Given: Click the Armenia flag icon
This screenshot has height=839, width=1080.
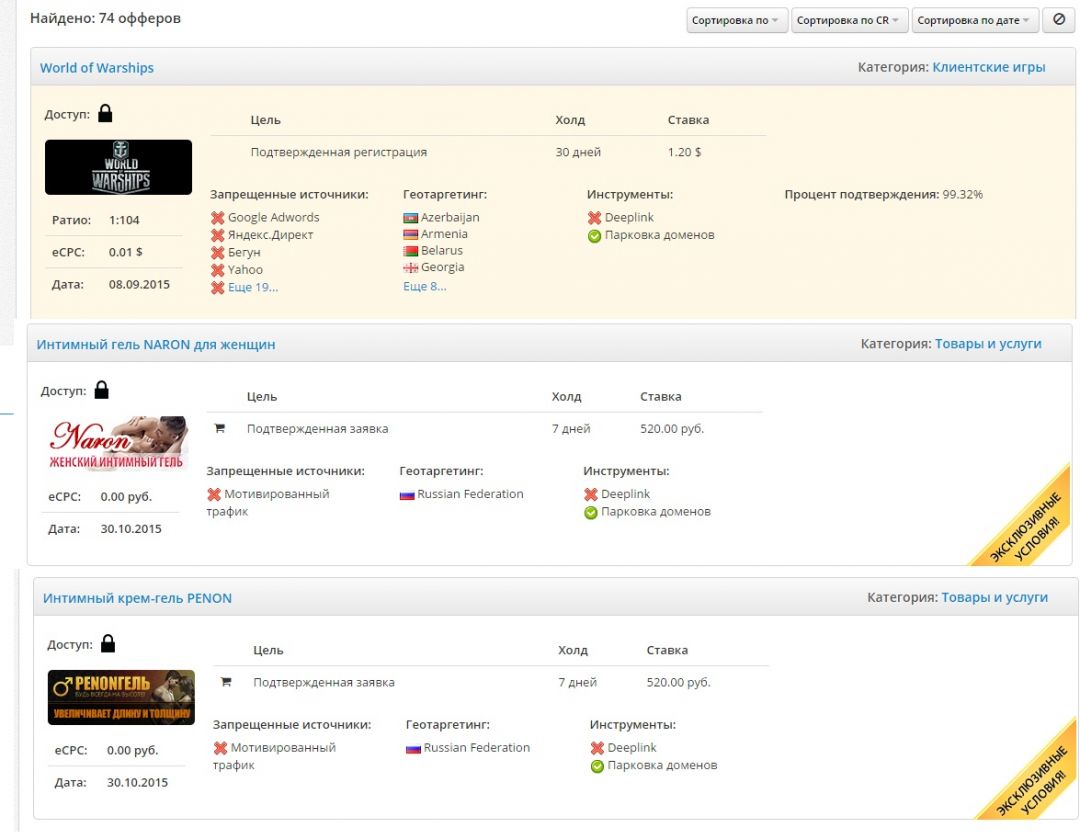Looking at the screenshot, I should click(x=411, y=234).
